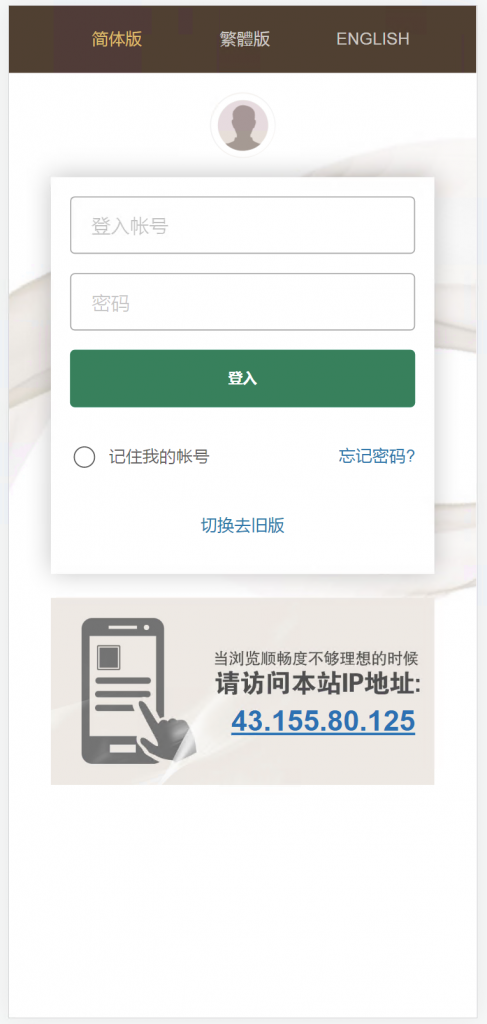The height and width of the screenshot is (1024, 487).
Task: Click the camera dot on the phone graphic
Action: (x=146, y=628)
